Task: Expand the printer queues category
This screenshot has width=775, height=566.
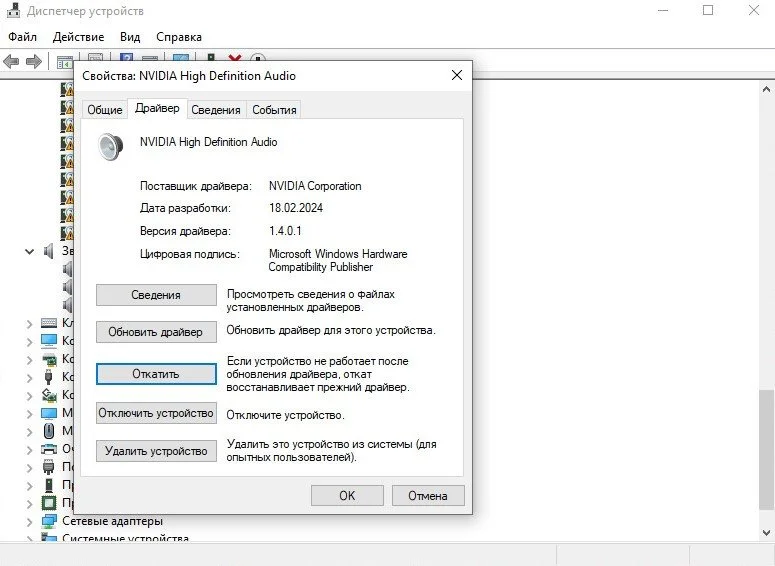Action: (x=29, y=450)
